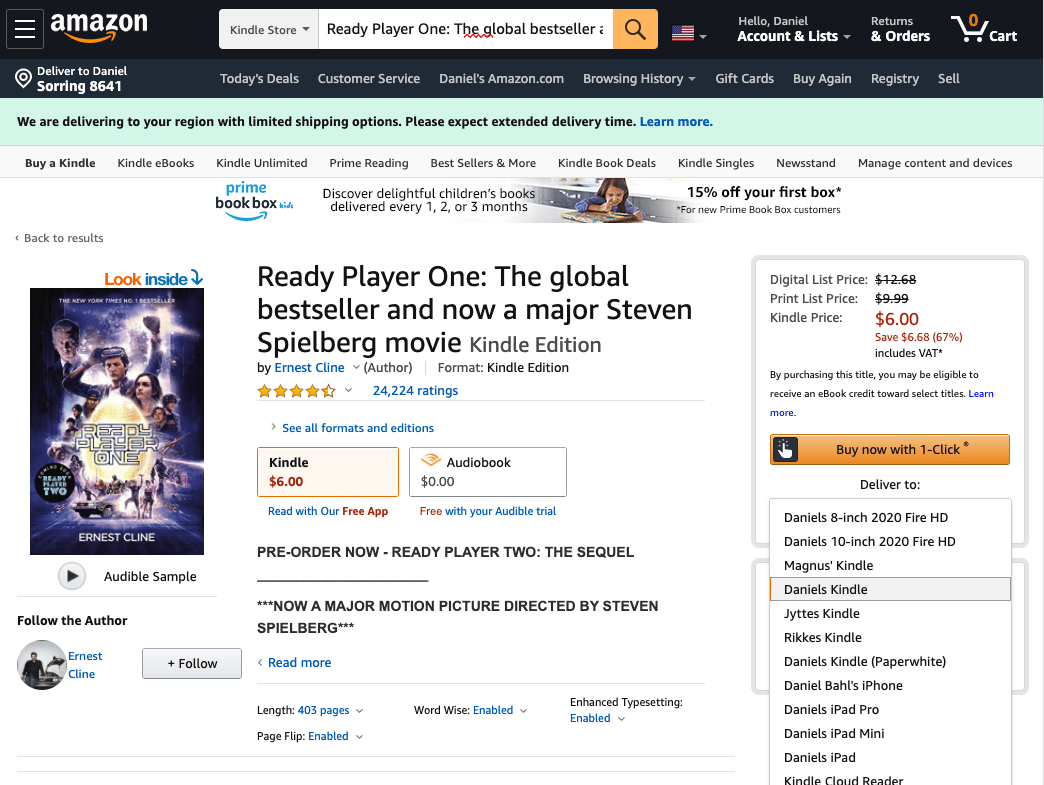The image size is (1044, 785).
Task: Click the delivery location pin icon
Action: 23,79
